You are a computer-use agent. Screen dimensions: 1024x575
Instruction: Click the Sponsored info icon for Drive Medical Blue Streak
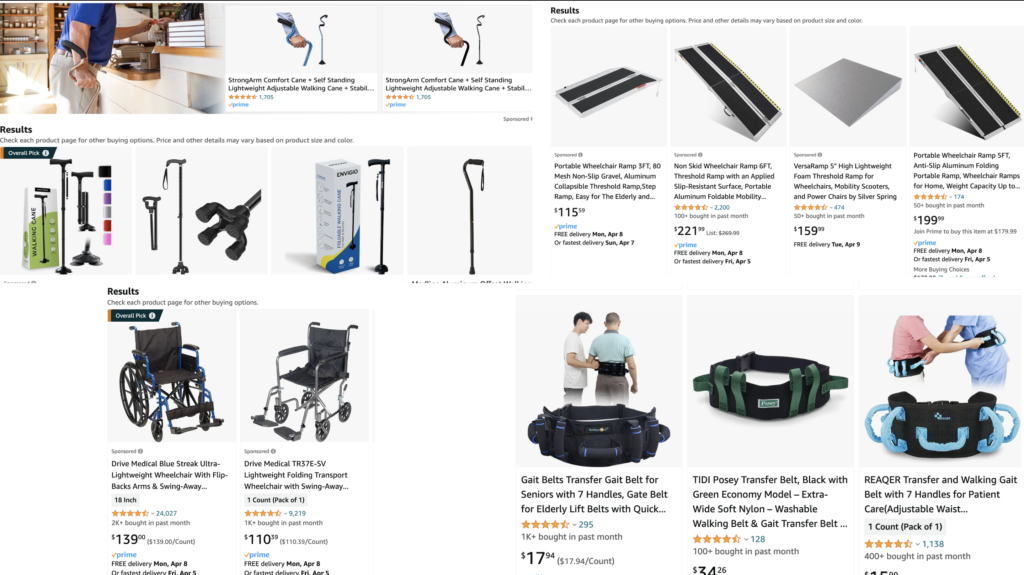(140, 451)
